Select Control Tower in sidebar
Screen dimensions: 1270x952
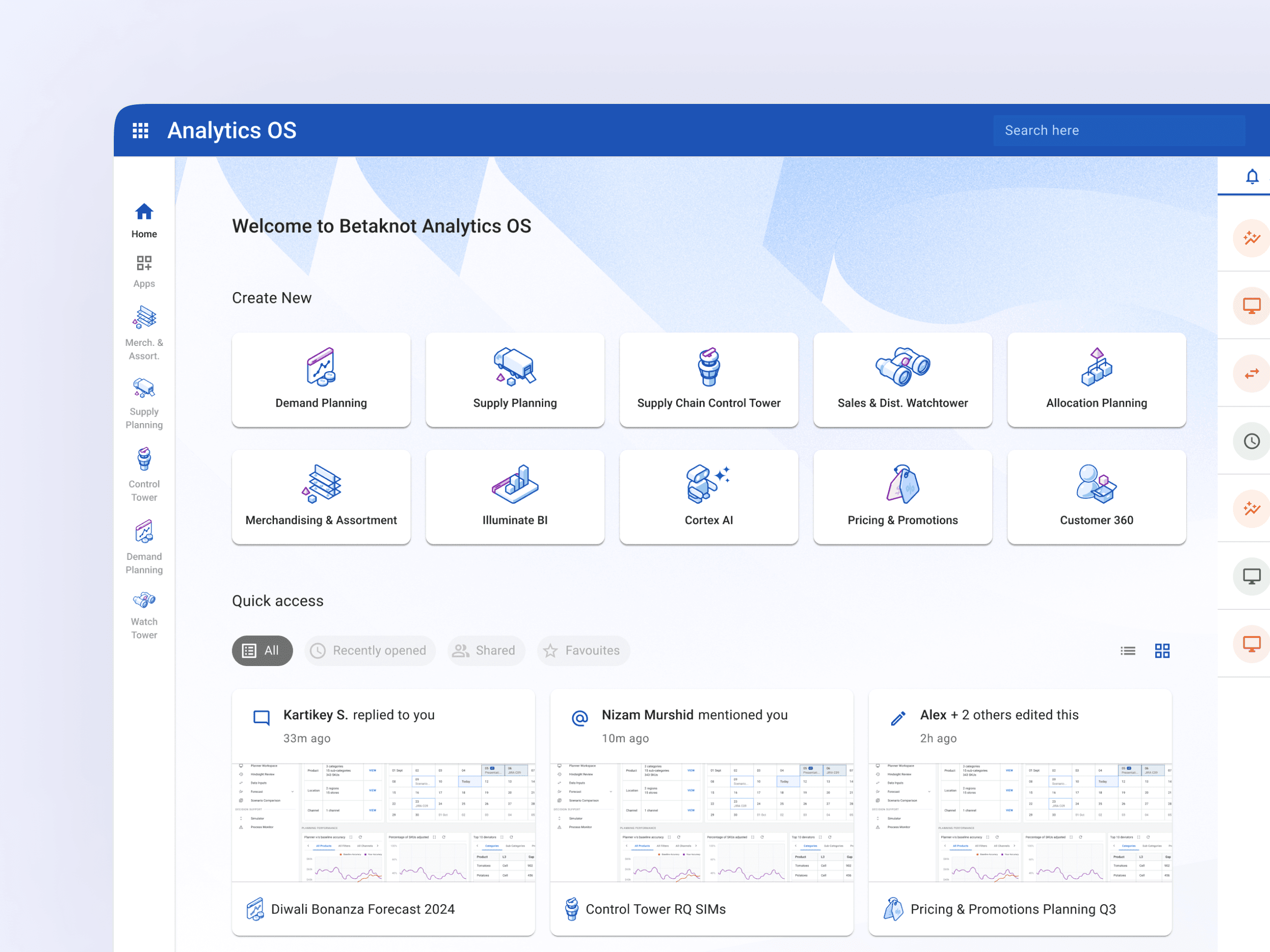pyautogui.click(x=144, y=474)
